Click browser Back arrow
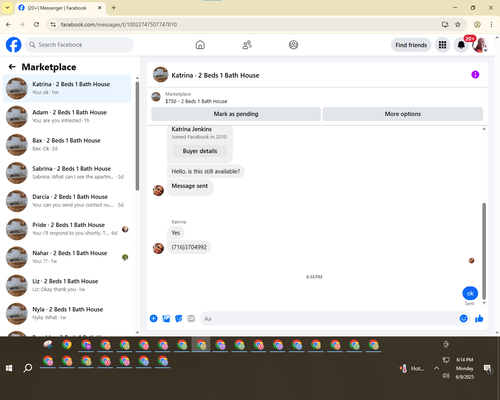Image resolution: width=500 pixels, height=400 pixels. 8,24
